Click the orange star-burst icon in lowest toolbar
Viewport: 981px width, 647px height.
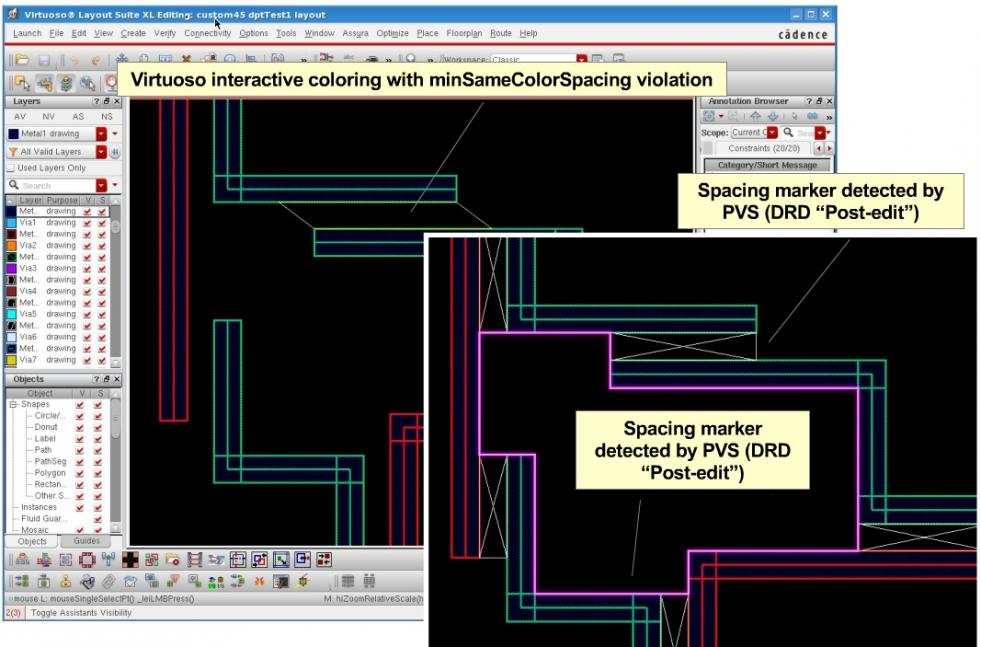tap(259, 581)
